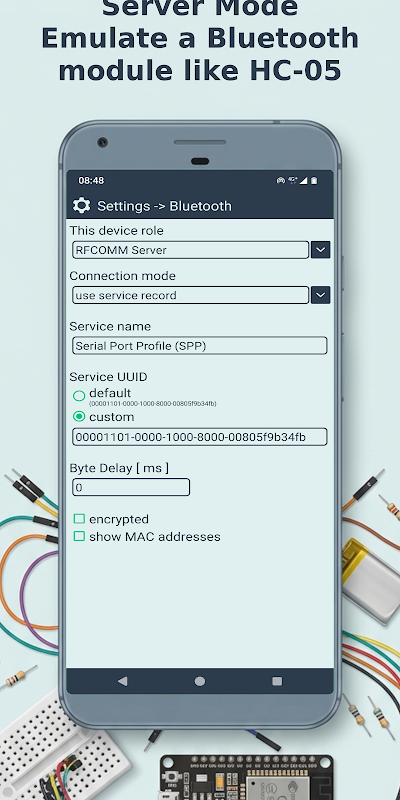Image resolution: width=400 pixels, height=800 pixels.
Task: Tap the signal strength icon in status bar
Action: tap(304, 181)
